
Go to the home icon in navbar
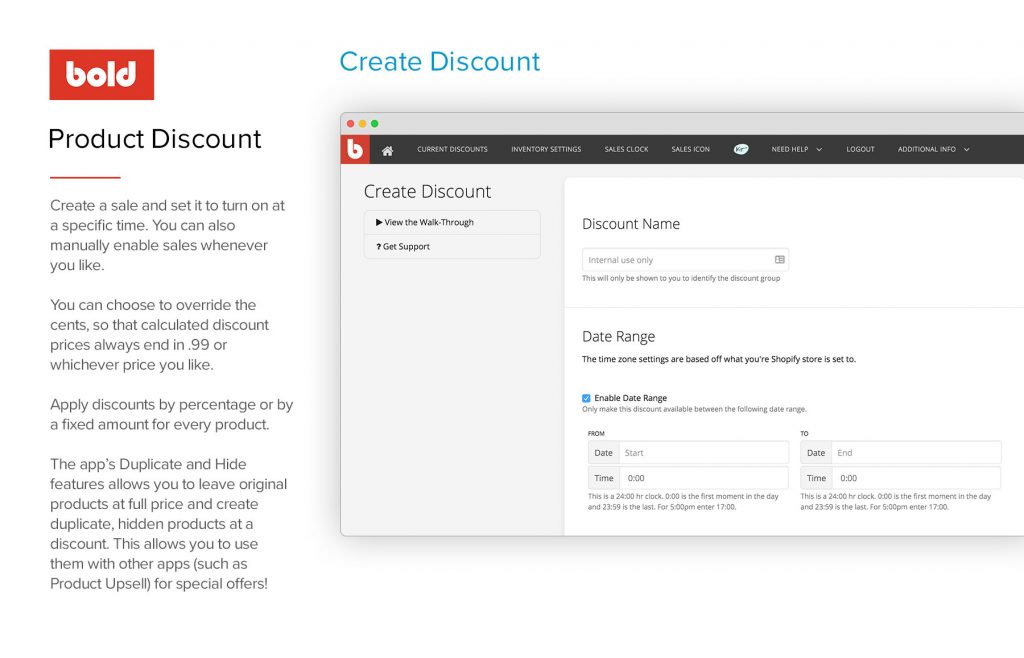coord(387,151)
